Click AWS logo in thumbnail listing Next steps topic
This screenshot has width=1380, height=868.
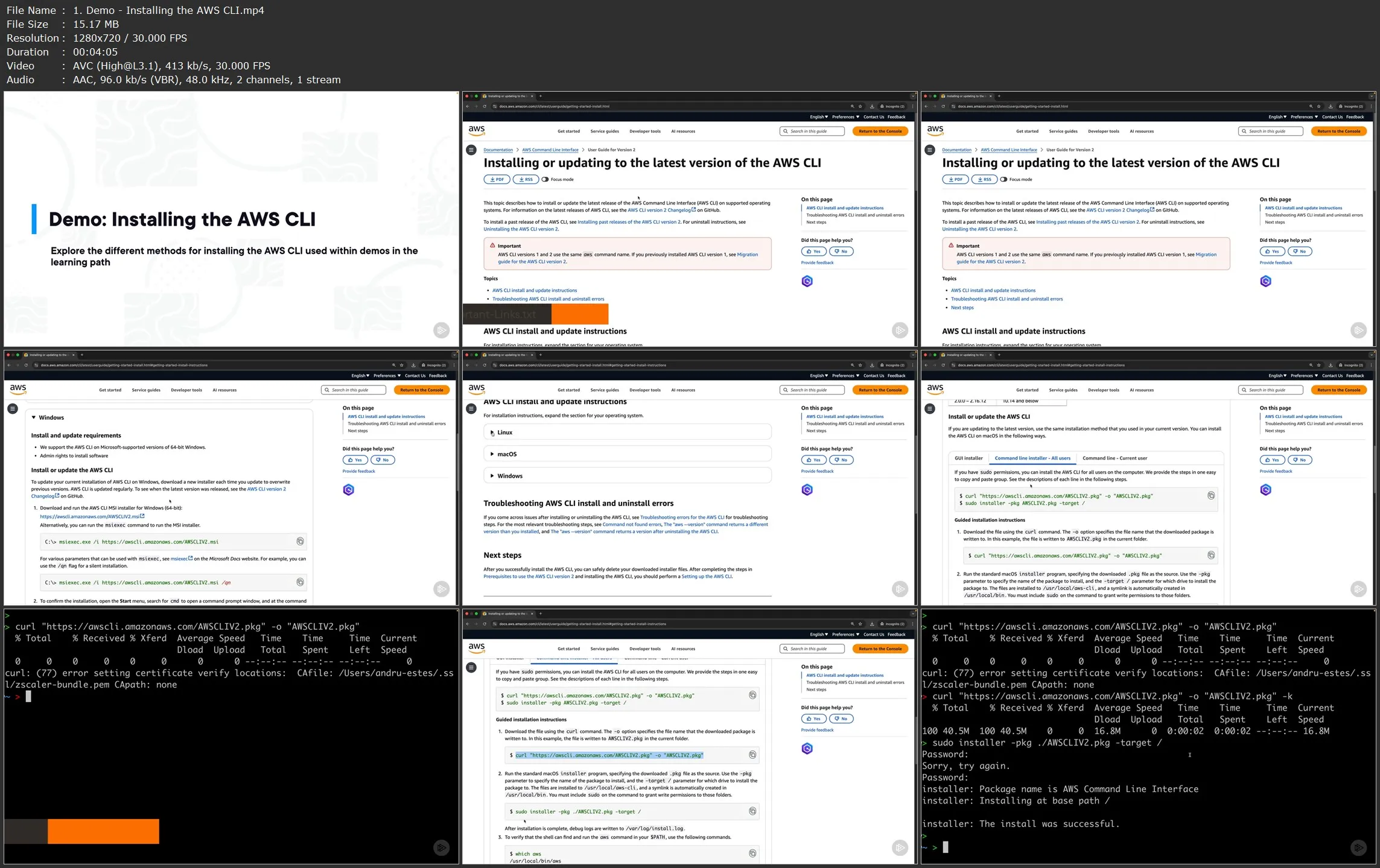(935, 130)
